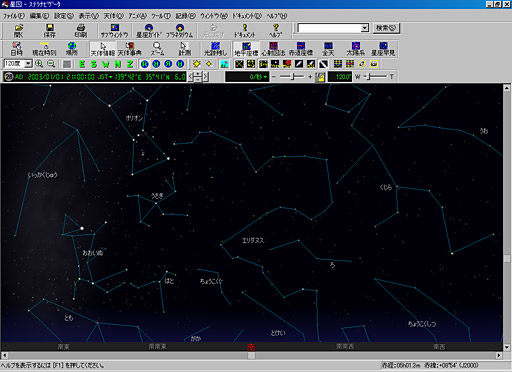The image size is (512, 372).
Task: Look at zenith with green Z icon
Action: click(x=130, y=64)
